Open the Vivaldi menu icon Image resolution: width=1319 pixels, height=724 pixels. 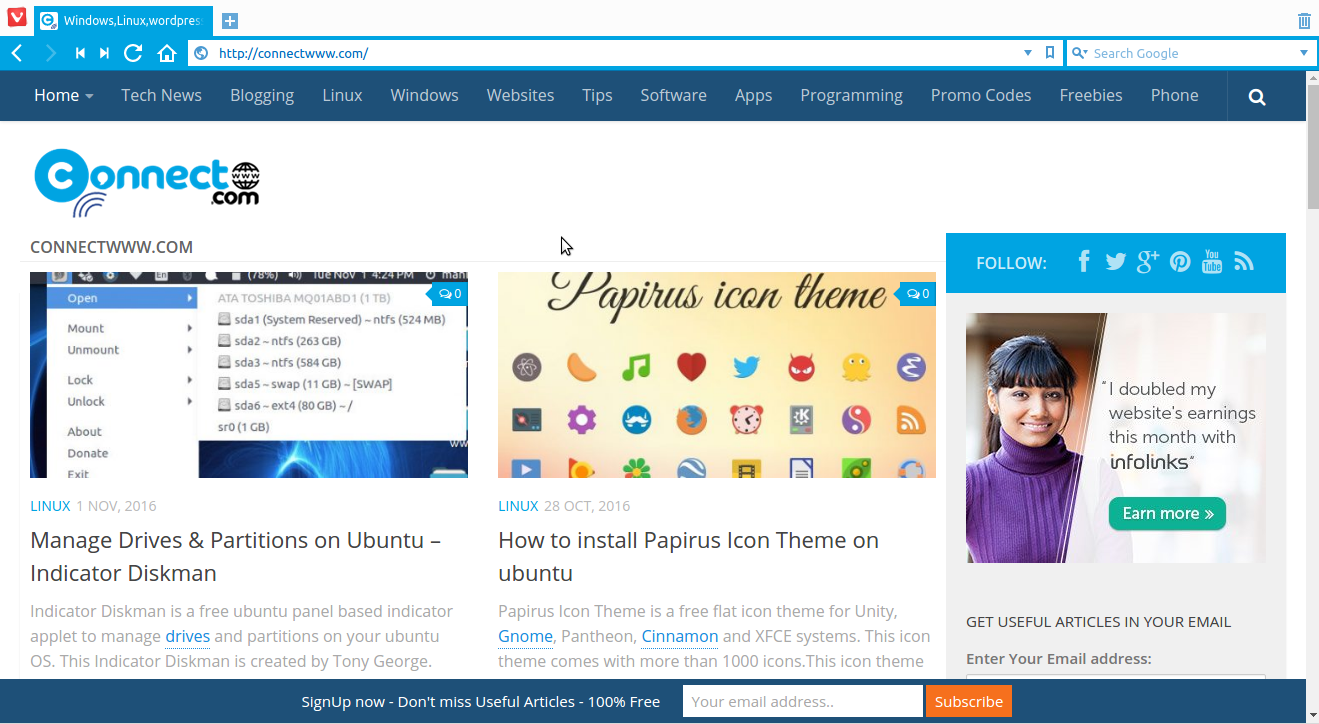[x=16, y=17]
